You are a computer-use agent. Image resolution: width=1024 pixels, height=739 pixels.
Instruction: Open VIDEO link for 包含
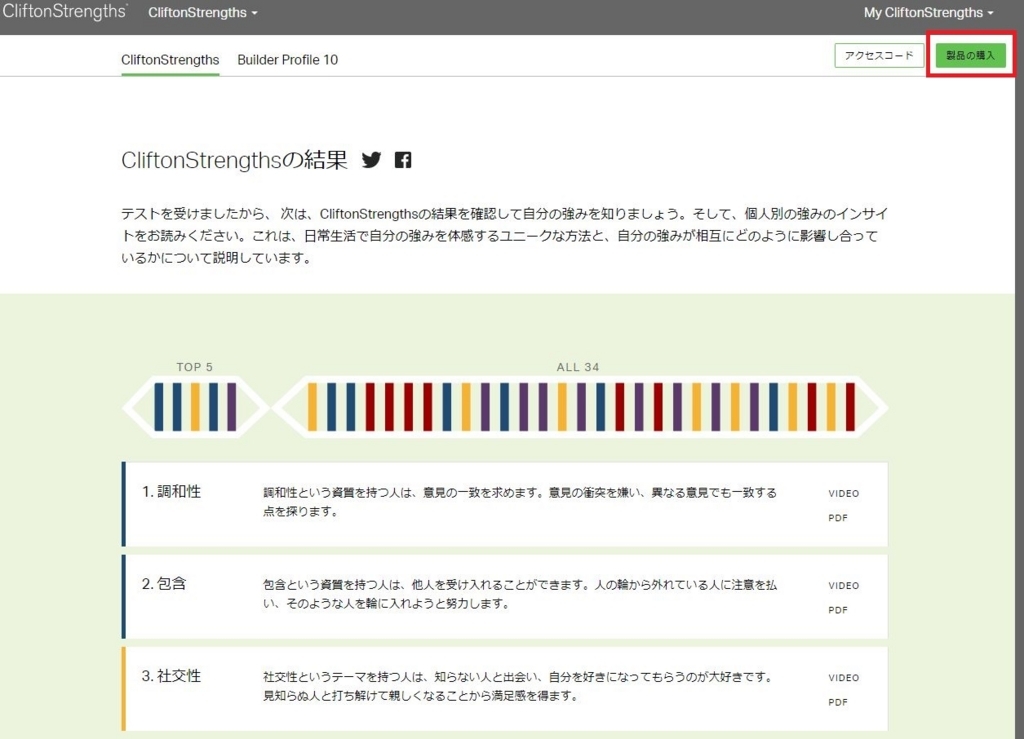click(844, 586)
